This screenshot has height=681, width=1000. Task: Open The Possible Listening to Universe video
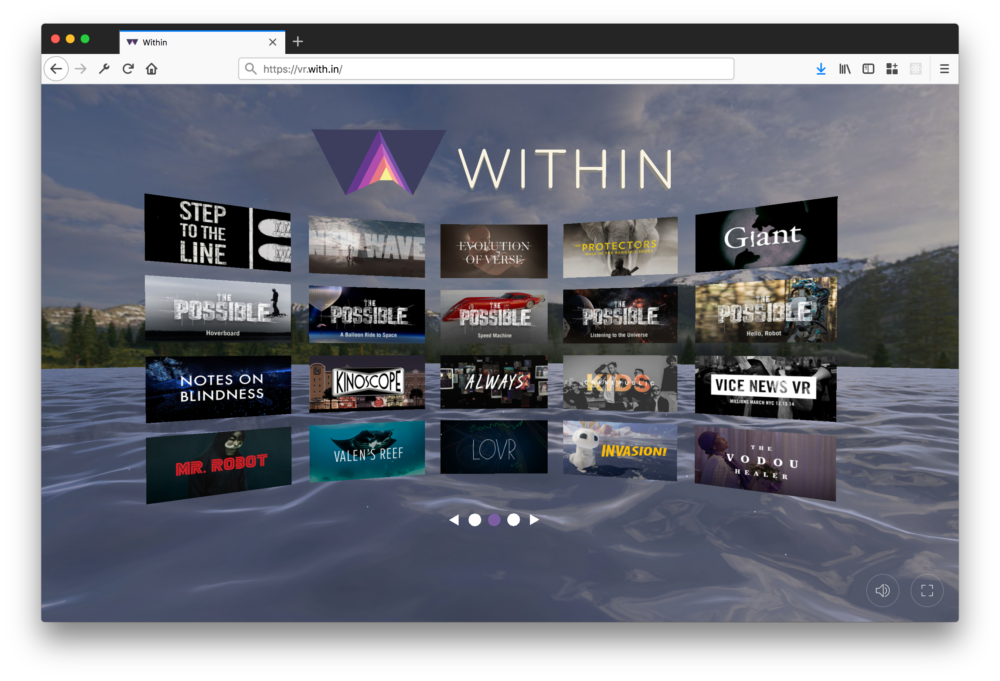coord(620,314)
